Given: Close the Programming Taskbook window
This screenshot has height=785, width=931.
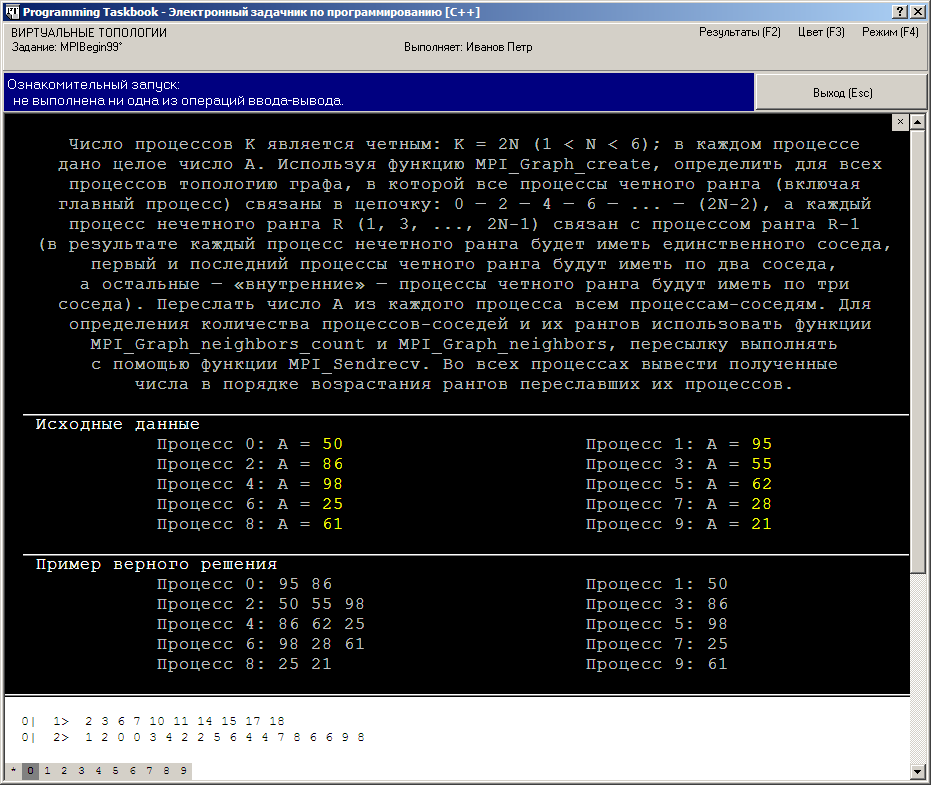Looking at the screenshot, I should [x=918, y=9].
